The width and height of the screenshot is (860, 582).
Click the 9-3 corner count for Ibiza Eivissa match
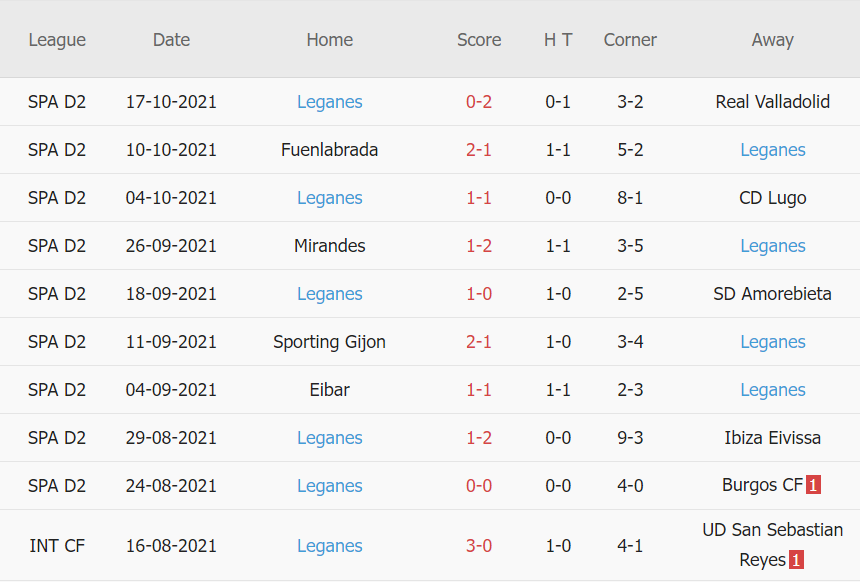click(x=630, y=438)
